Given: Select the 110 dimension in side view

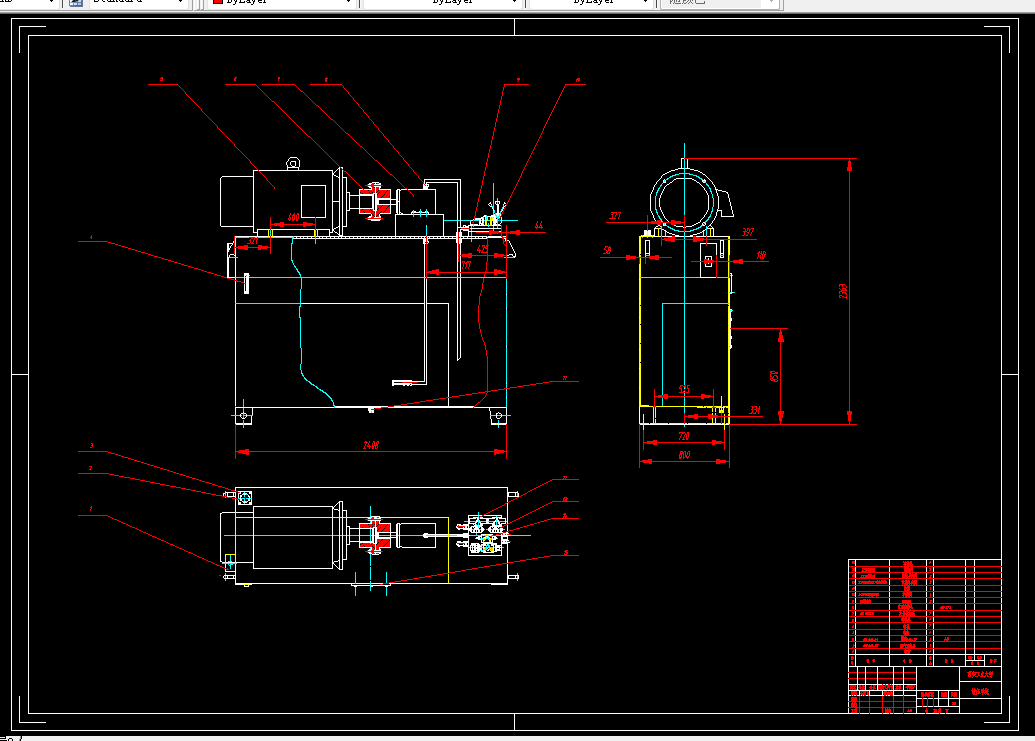Looking at the screenshot, I should (761, 255).
